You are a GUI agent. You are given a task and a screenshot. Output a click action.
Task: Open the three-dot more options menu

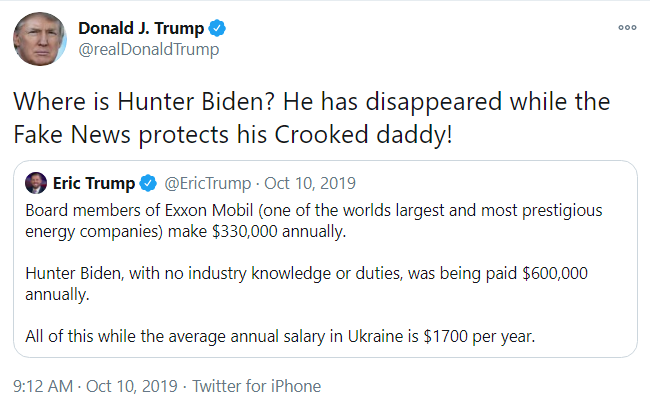tap(627, 28)
